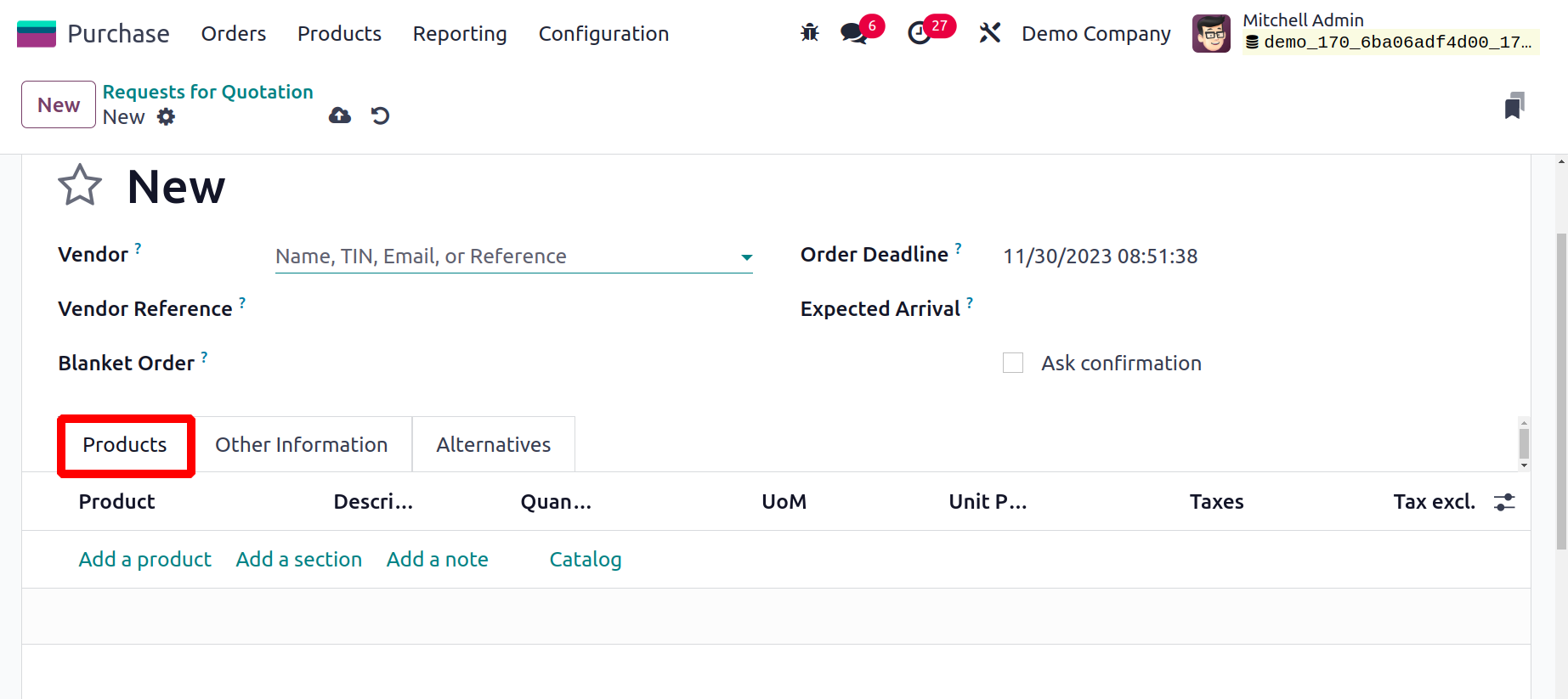
Task: Open the optional columns settings toggle
Action: (1504, 502)
